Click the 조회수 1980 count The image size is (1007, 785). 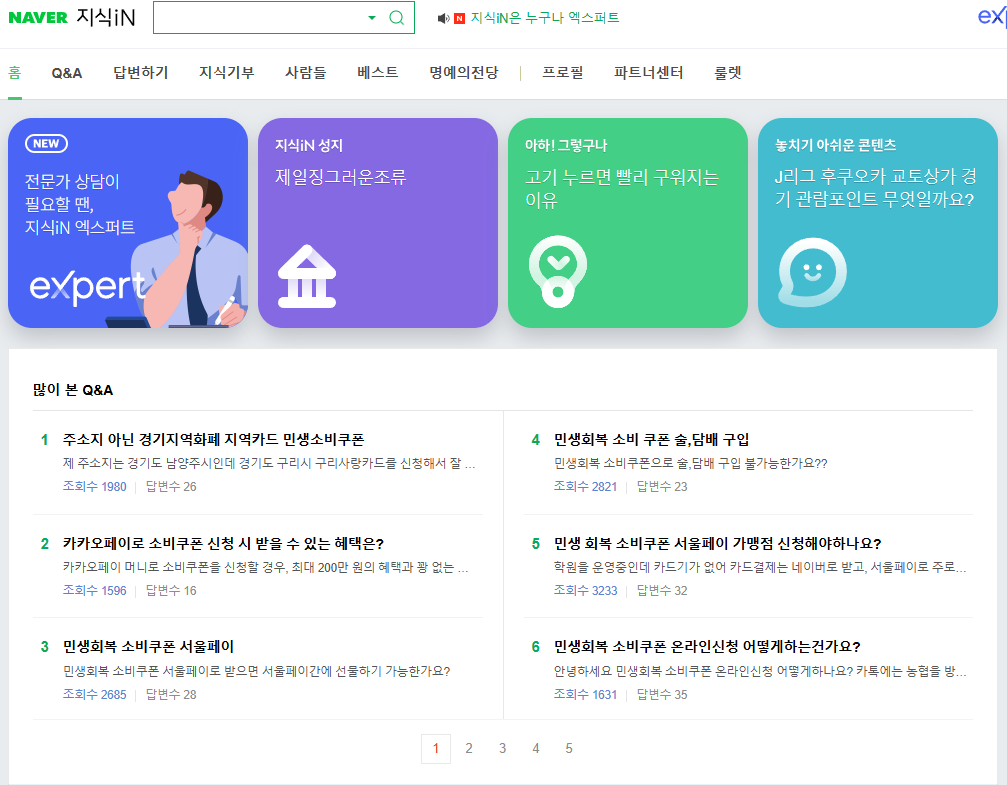94,486
